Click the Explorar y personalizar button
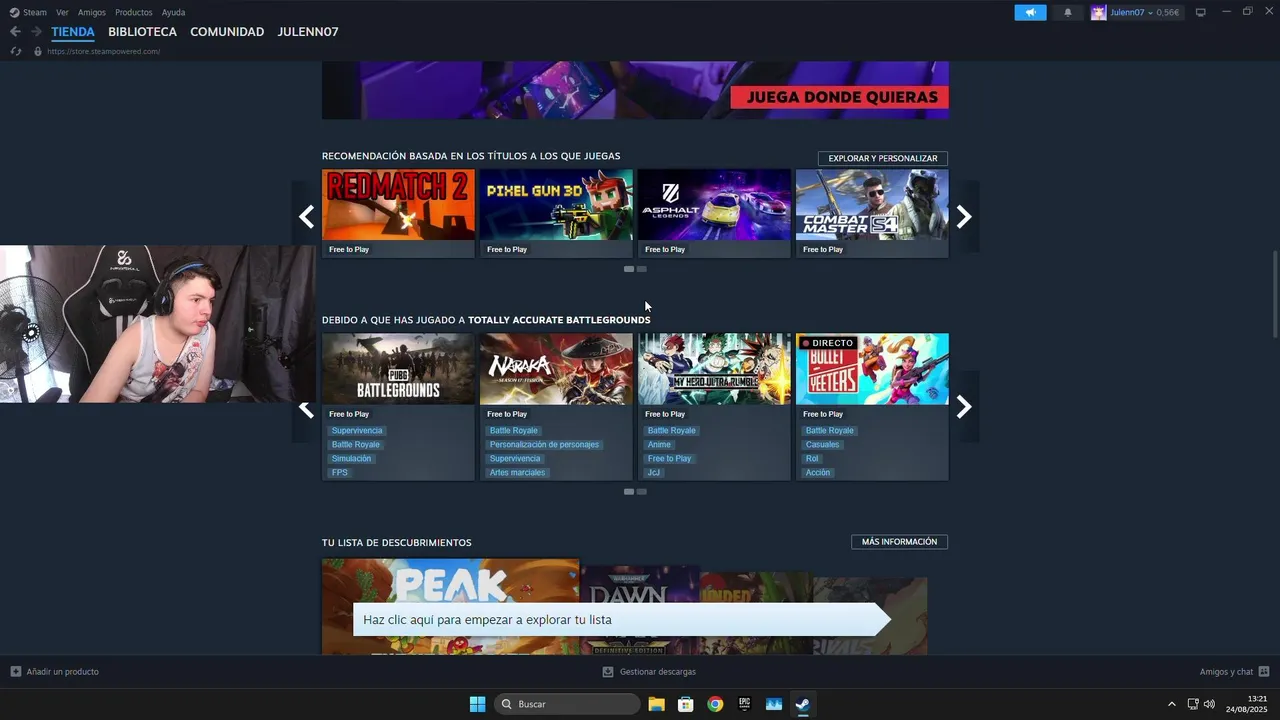Image resolution: width=1280 pixels, height=720 pixels. [883, 158]
